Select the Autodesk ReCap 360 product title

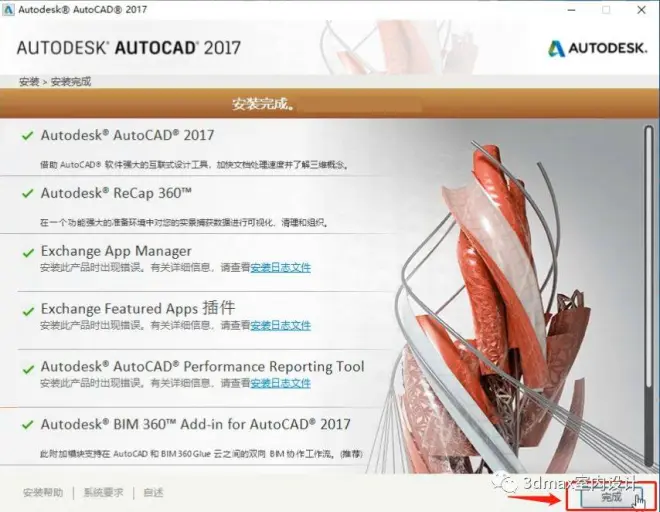point(116,193)
